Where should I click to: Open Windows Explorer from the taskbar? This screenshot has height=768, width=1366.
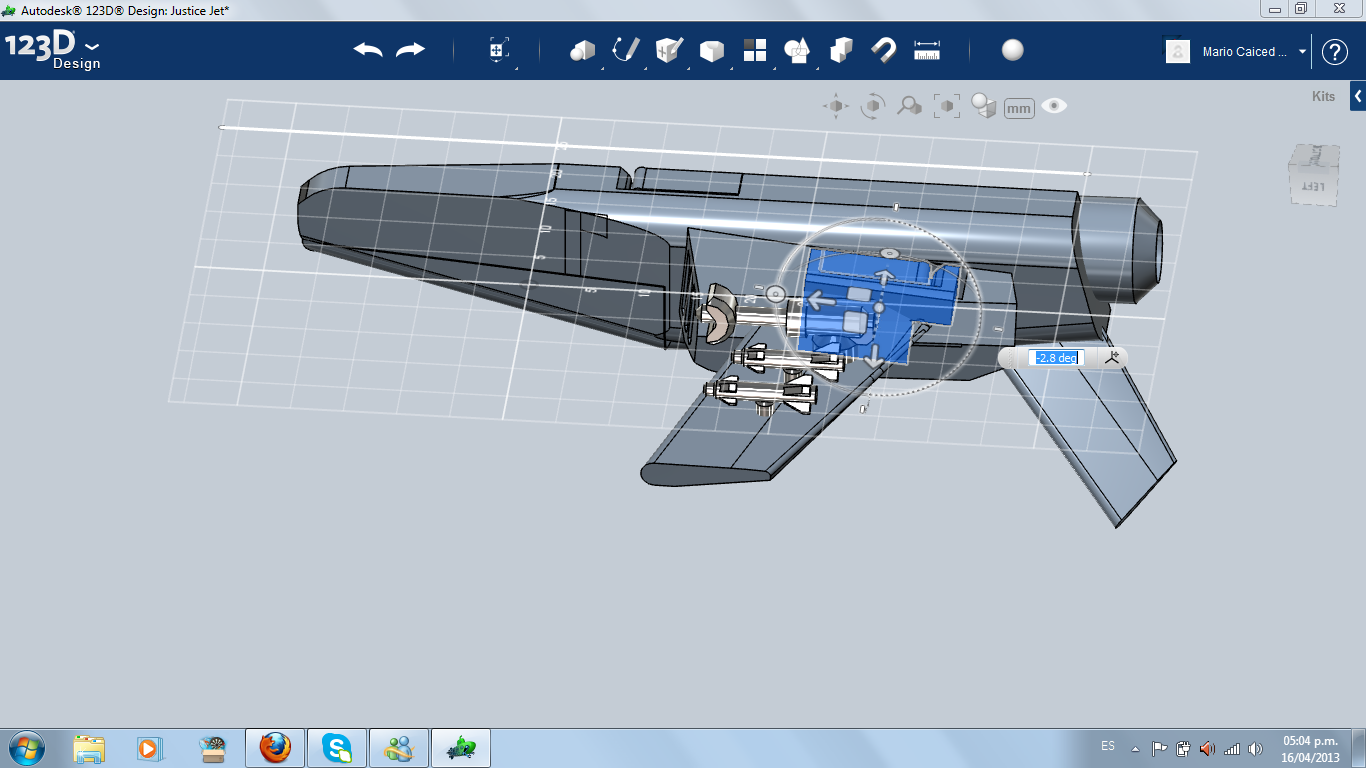point(89,748)
